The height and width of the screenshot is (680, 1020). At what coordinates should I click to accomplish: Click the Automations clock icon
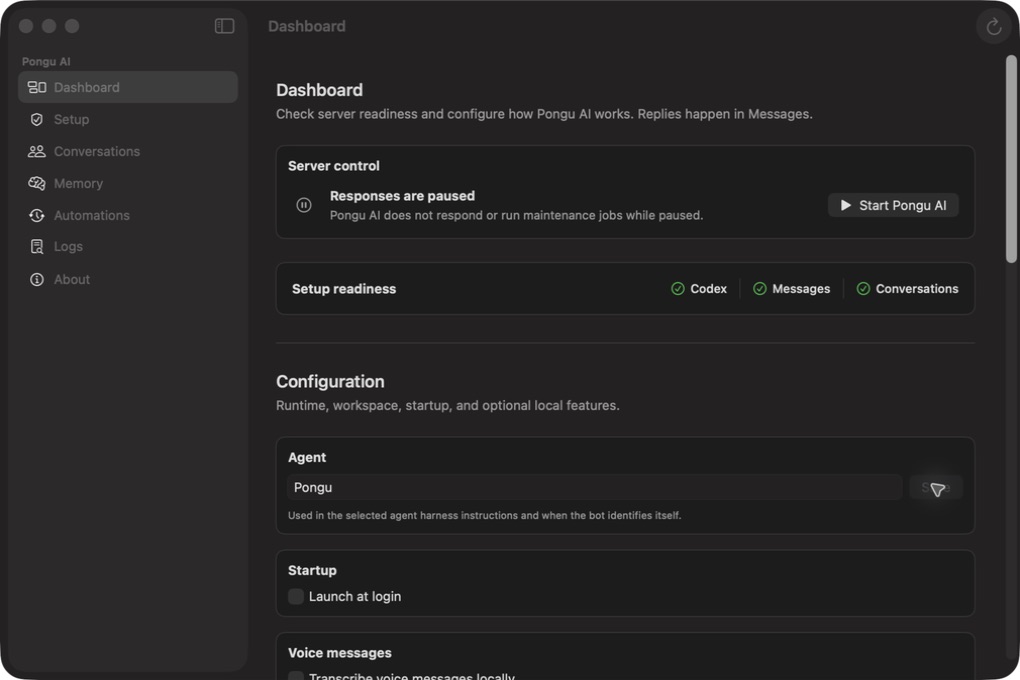click(x=37, y=215)
